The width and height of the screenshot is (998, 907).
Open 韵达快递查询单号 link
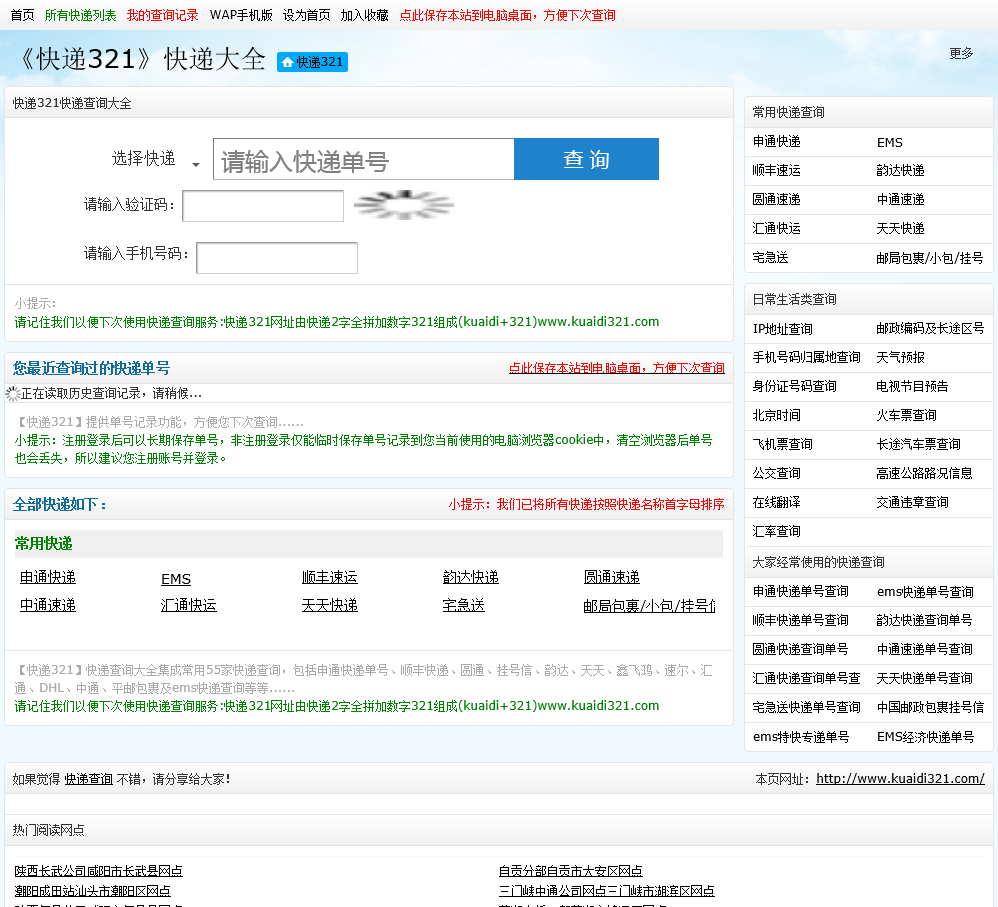click(924, 620)
